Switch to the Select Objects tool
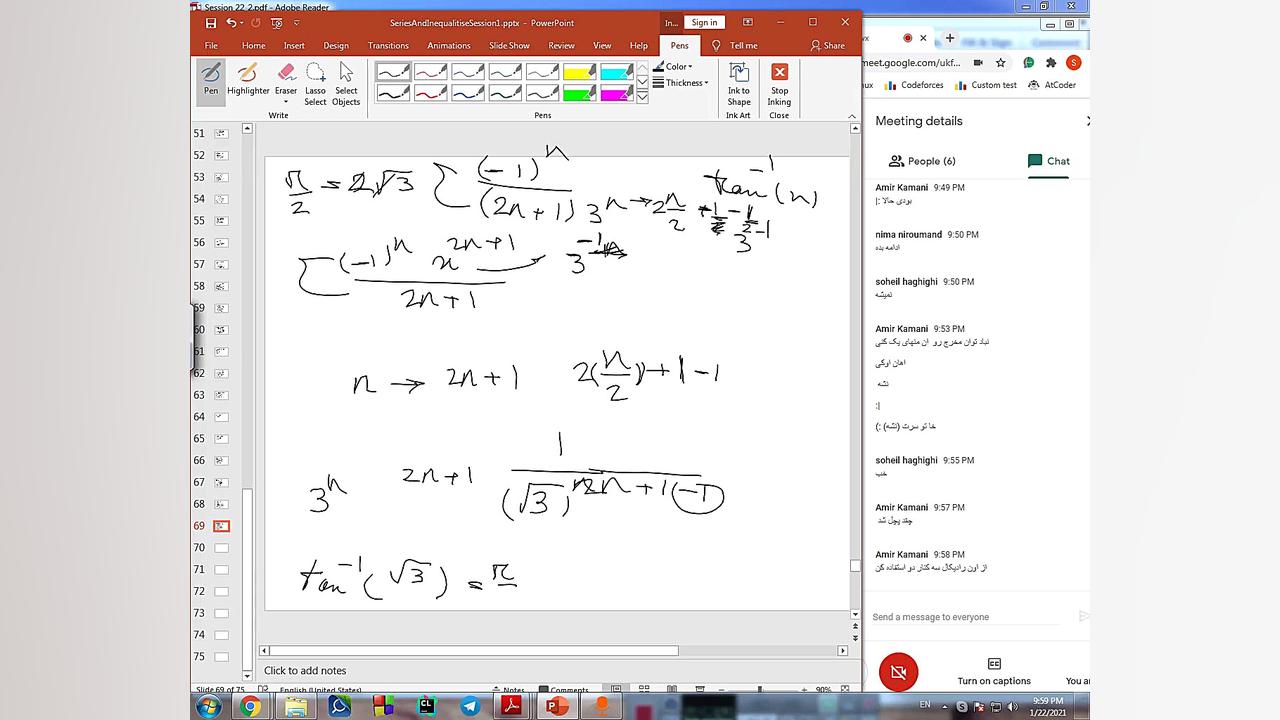 pyautogui.click(x=346, y=83)
